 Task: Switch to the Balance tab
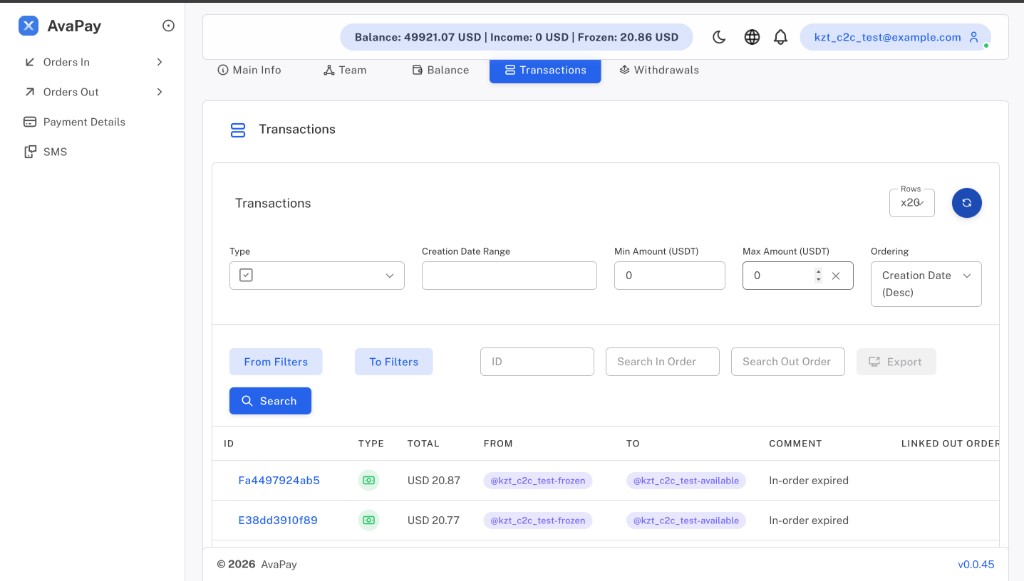pyautogui.click(x=440, y=70)
